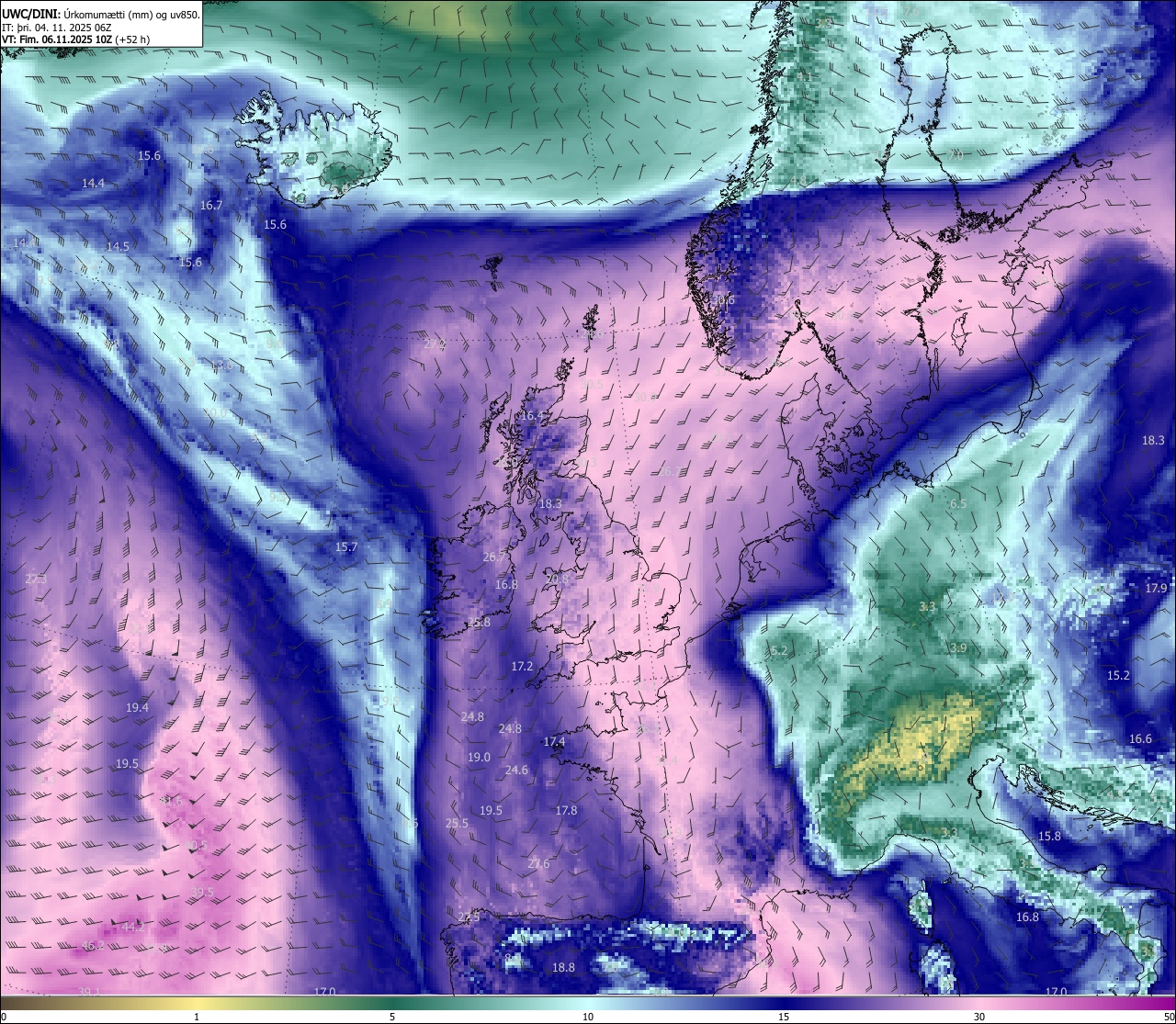
Task: Pick the yellow segment of the color scale bar
Action: pyautogui.click(x=197, y=1003)
